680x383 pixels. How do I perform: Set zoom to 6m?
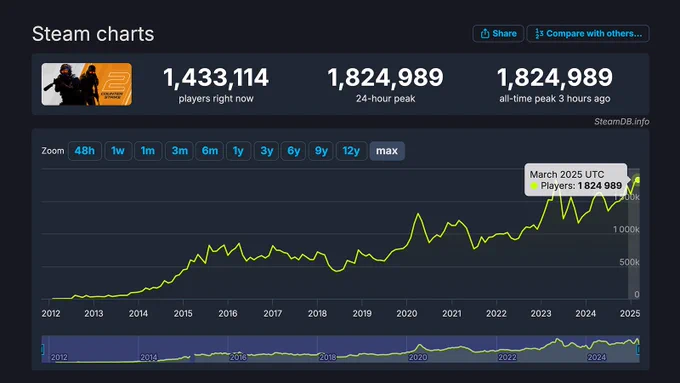point(210,151)
